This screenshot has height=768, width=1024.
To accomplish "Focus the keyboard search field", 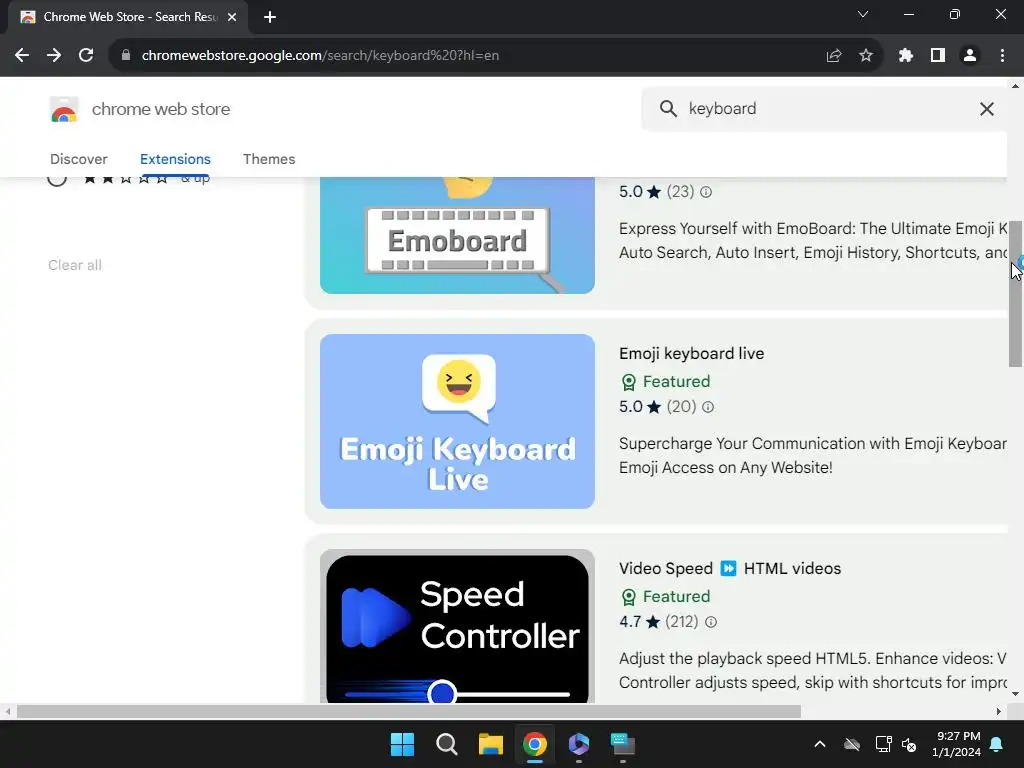I will tap(826, 108).
